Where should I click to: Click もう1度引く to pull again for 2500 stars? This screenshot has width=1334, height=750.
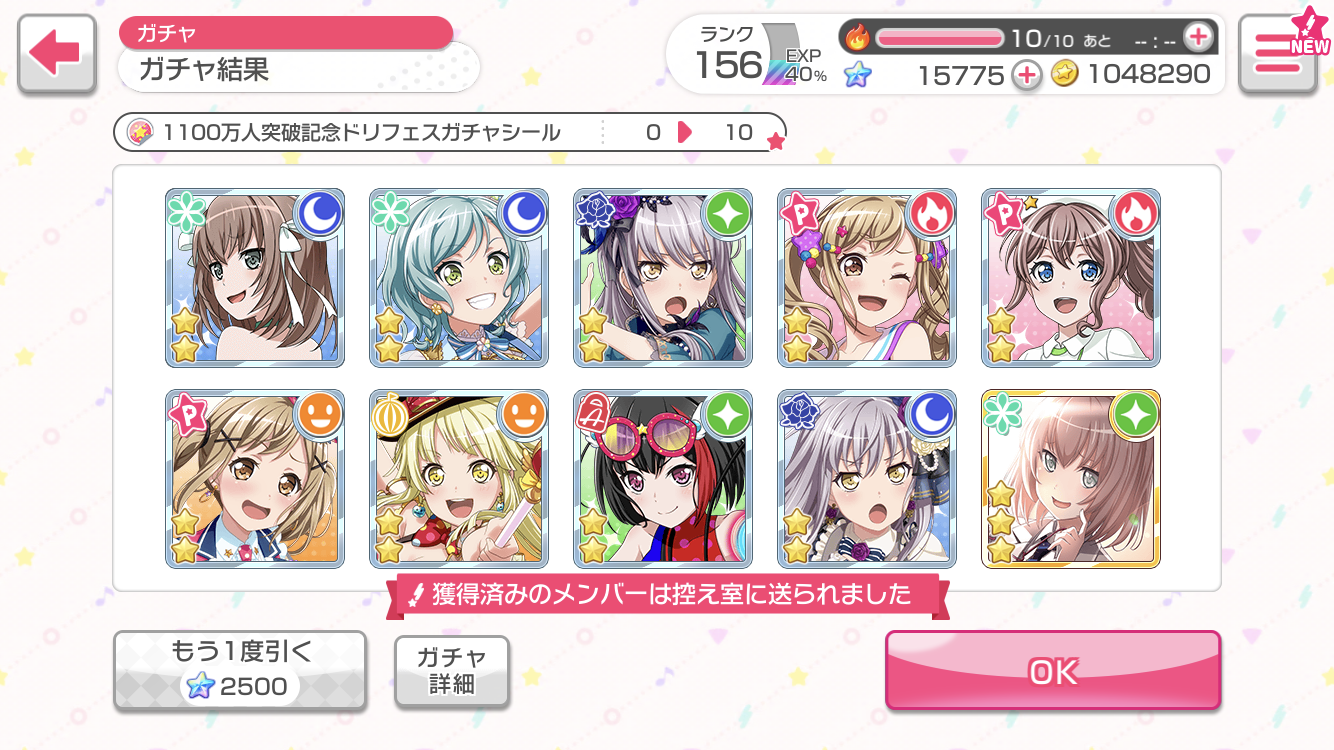[240, 670]
